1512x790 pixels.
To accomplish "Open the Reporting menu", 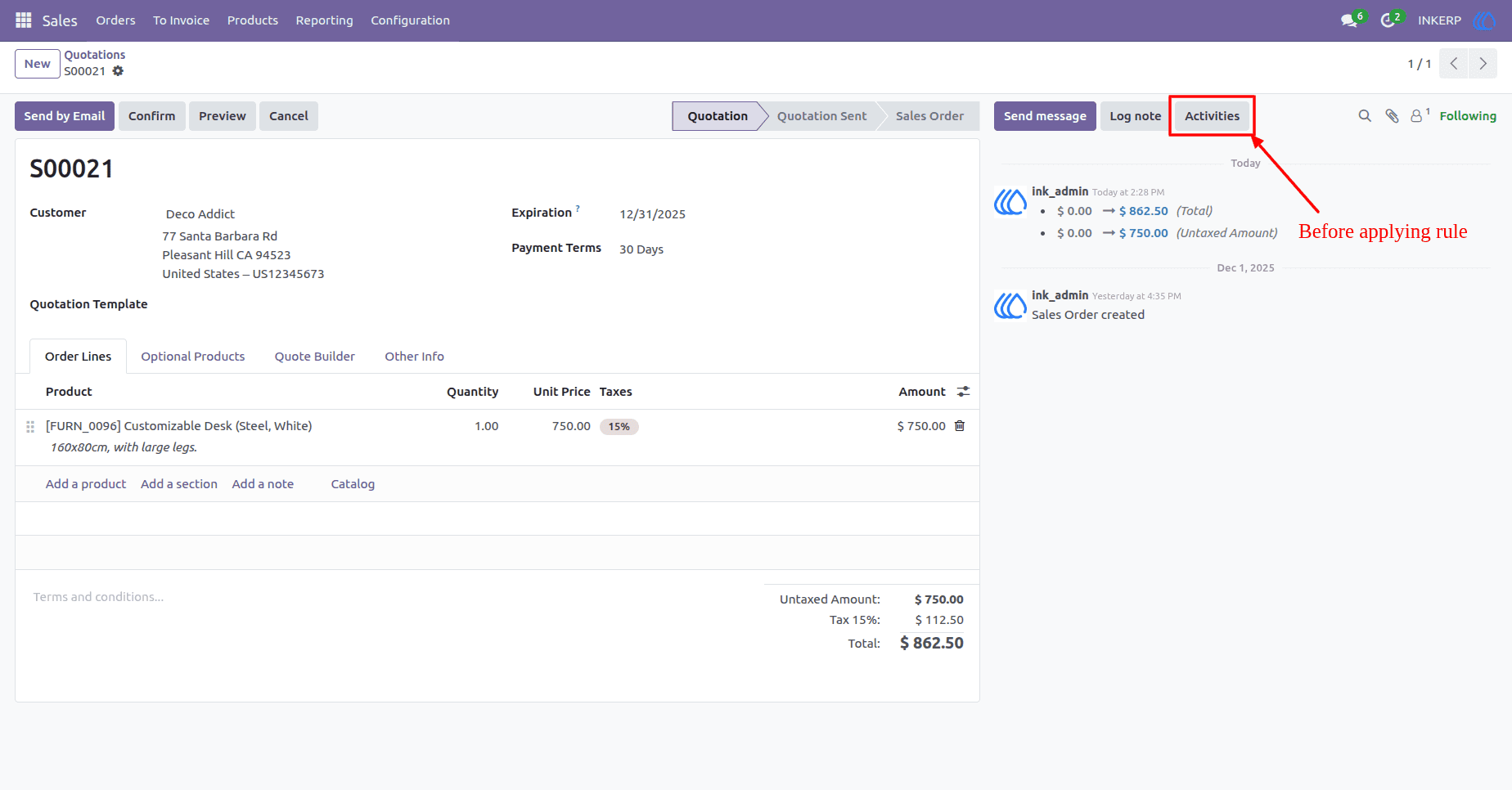I will point(324,20).
